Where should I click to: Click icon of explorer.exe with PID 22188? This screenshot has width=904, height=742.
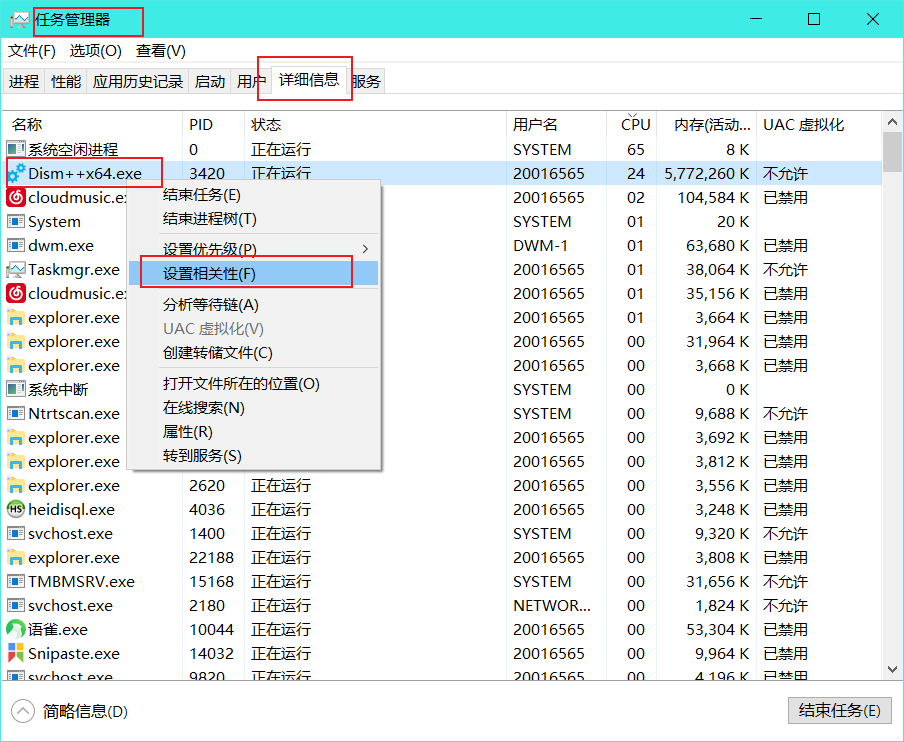(x=16, y=558)
